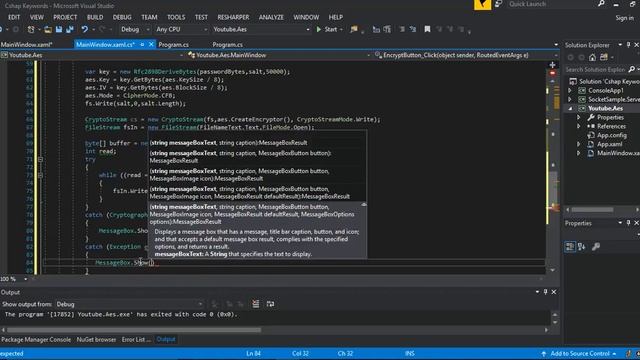Toggle pin on MainWindow.xaml.cs tab
The width and height of the screenshot is (640, 360).
coord(142,44)
